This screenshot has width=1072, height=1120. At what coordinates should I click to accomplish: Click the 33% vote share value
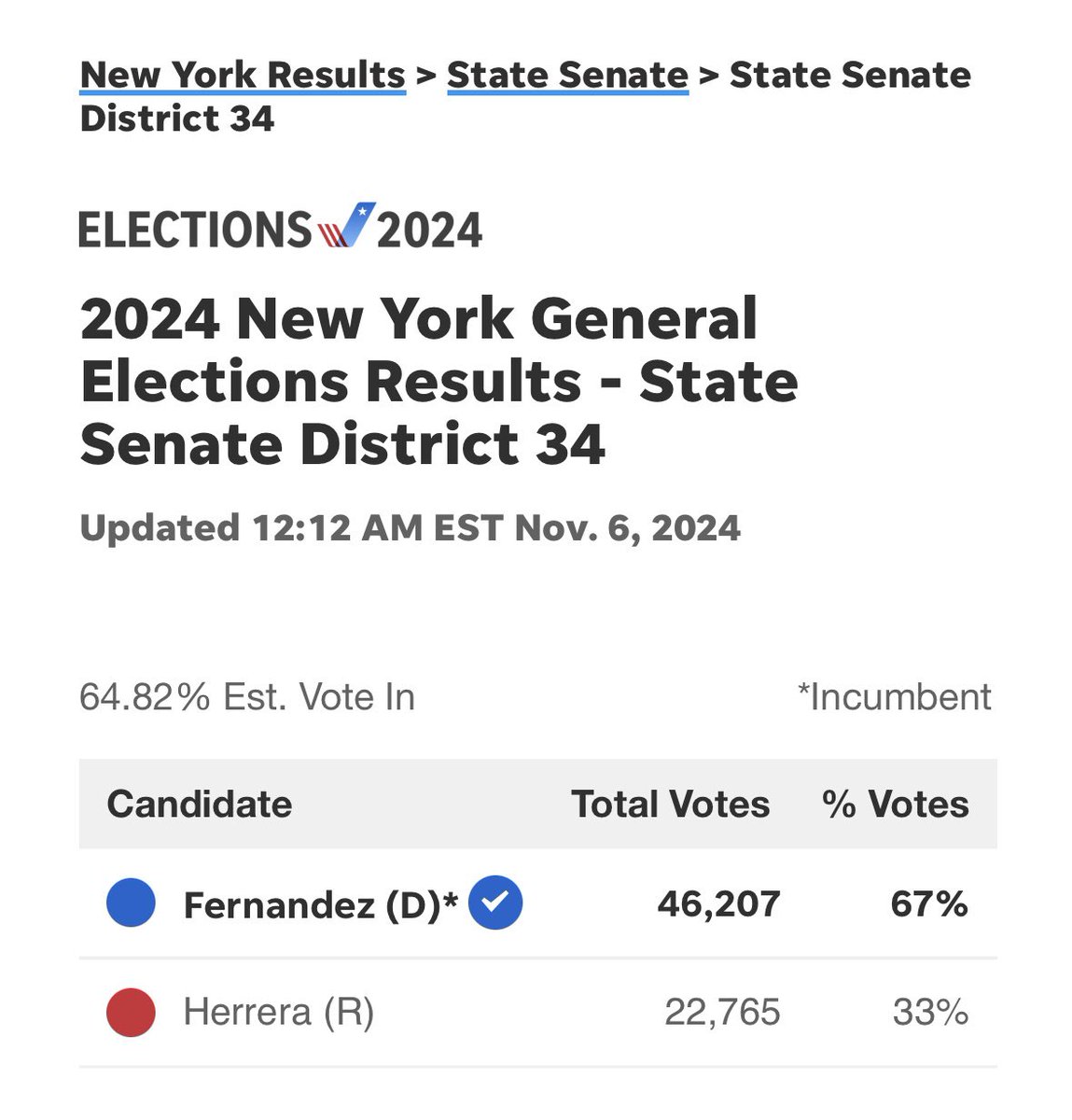[930, 1013]
